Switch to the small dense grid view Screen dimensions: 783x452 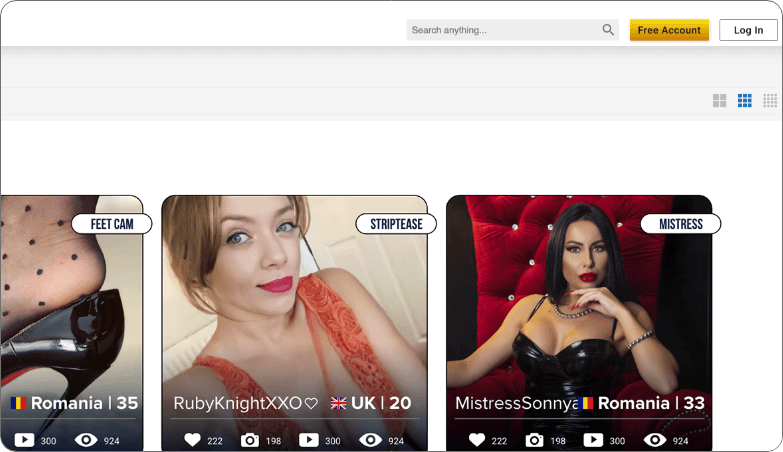[770, 101]
